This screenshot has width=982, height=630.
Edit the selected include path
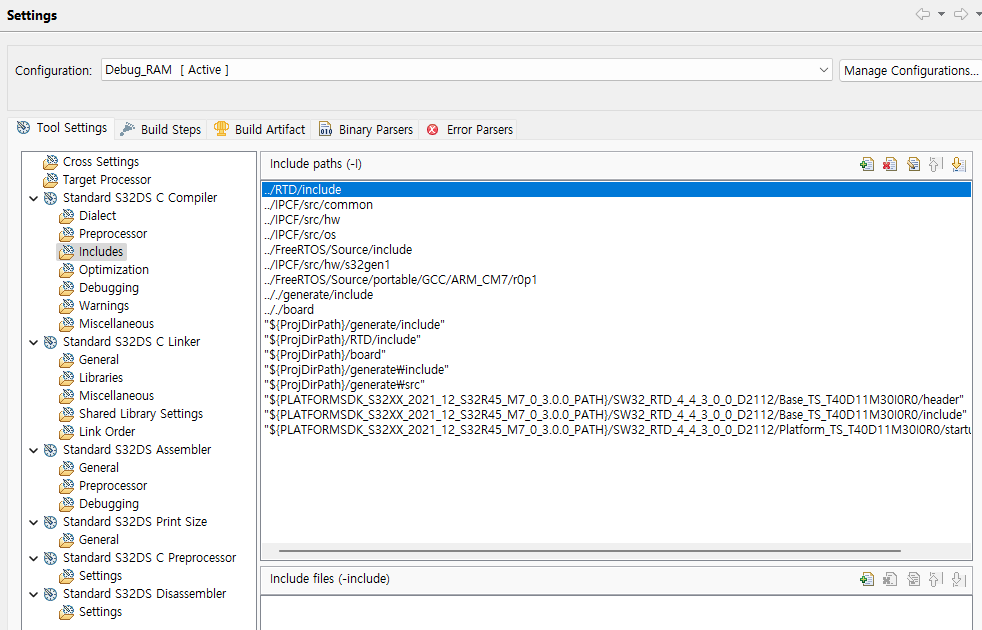click(x=913, y=165)
